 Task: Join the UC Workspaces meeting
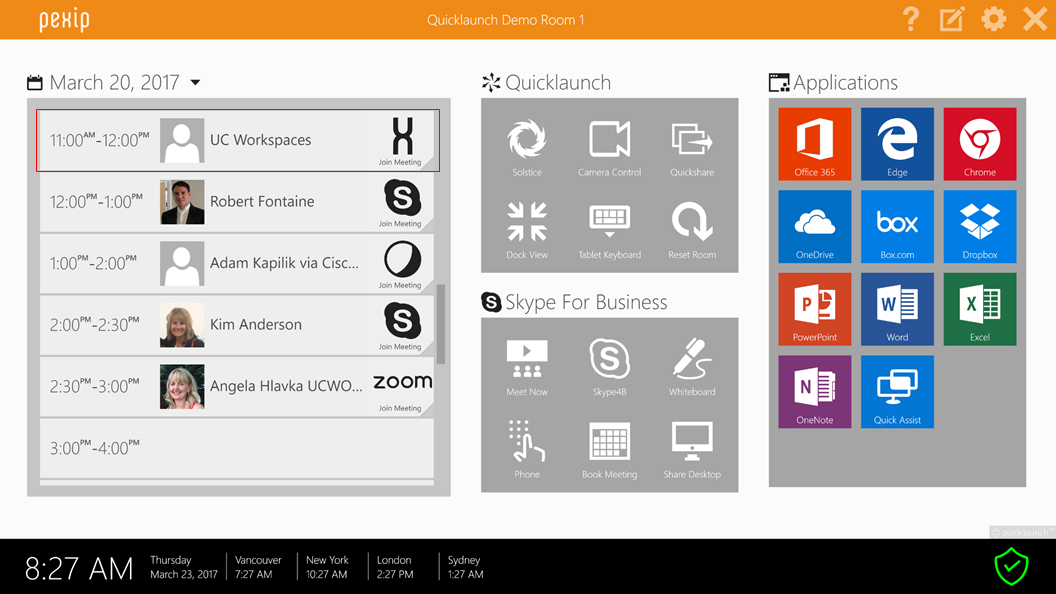[402, 141]
